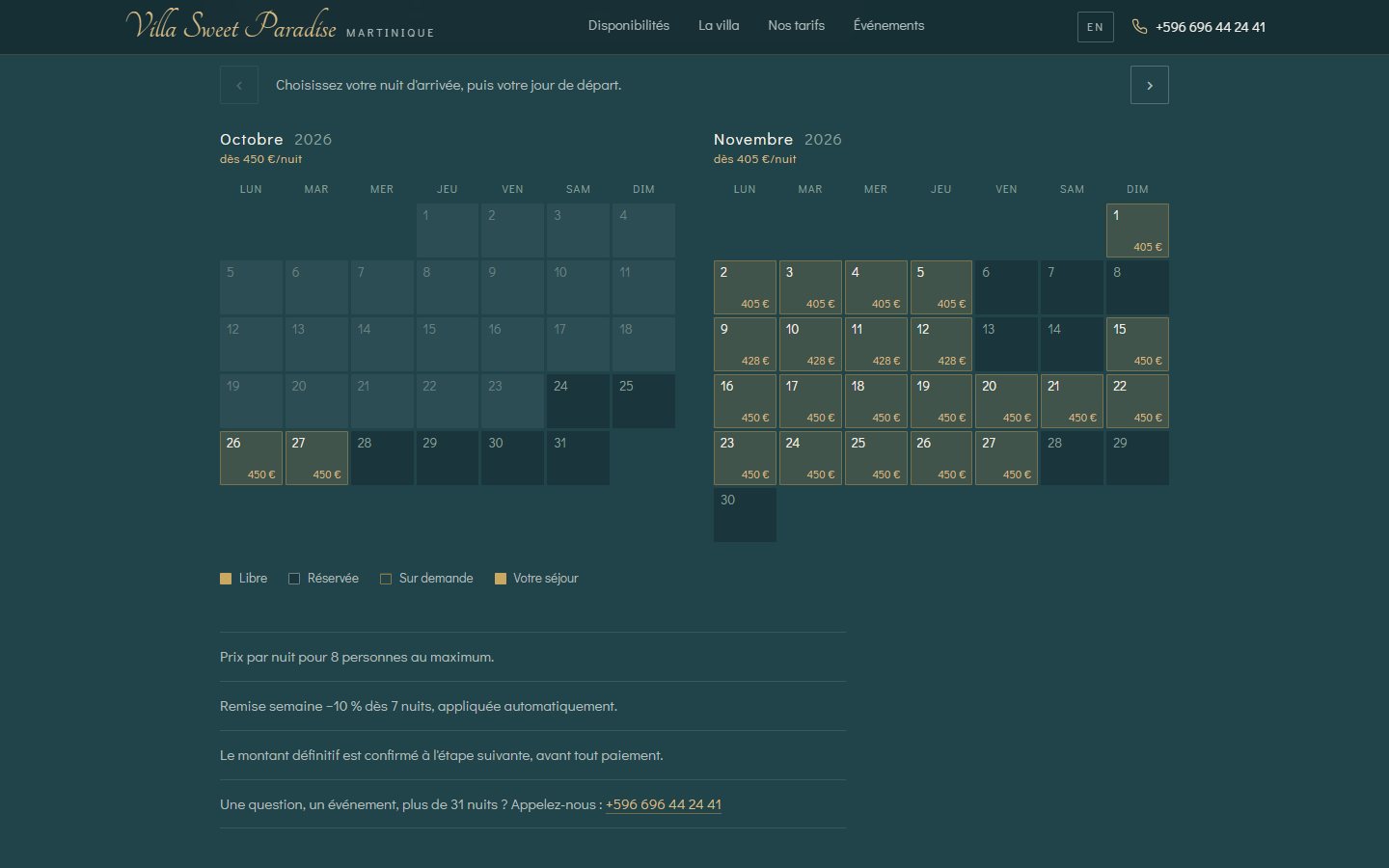Select October 27 at 450 €

(316, 458)
